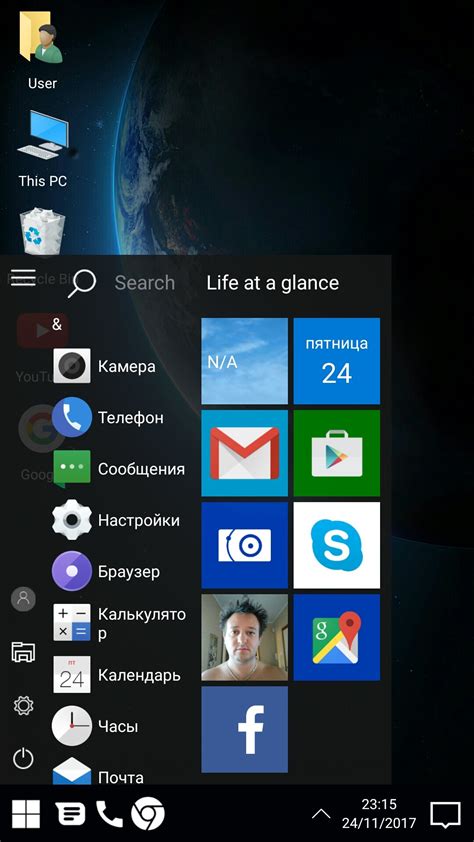Image resolution: width=474 pixels, height=842 pixels.
Task: Open the messaging icon in taskbar
Action: (70, 814)
